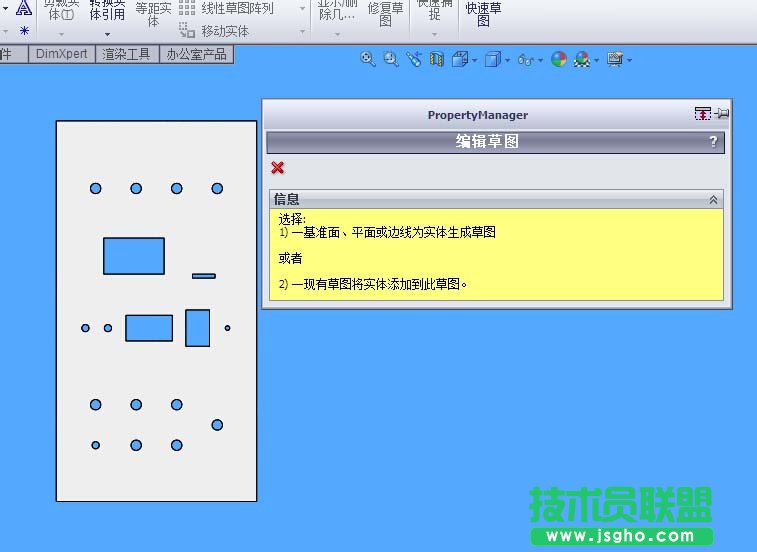
Task: Open the Display Style dropdown arrow
Action: point(507,60)
